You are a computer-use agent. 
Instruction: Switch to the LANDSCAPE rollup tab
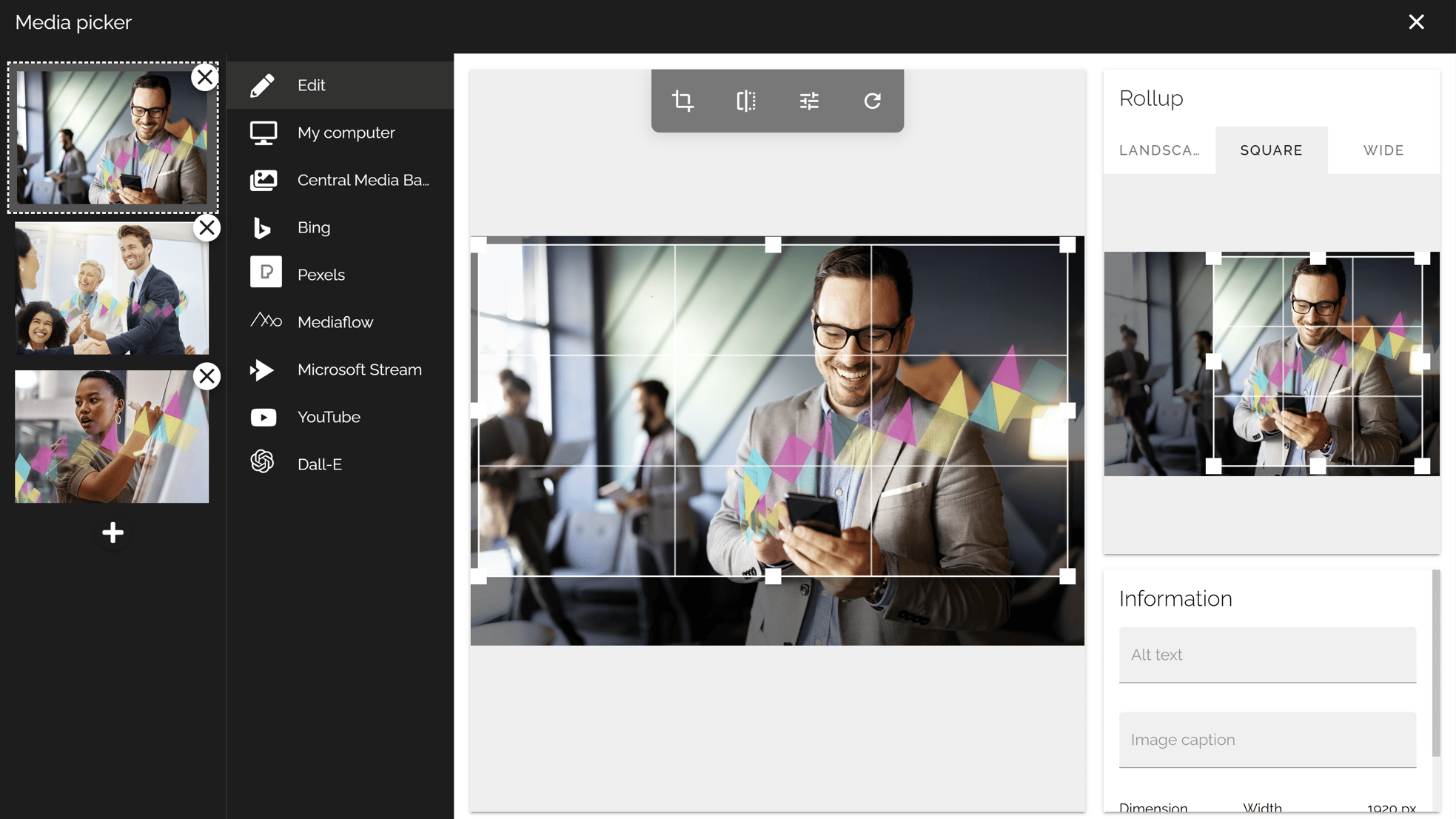click(1159, 150)
